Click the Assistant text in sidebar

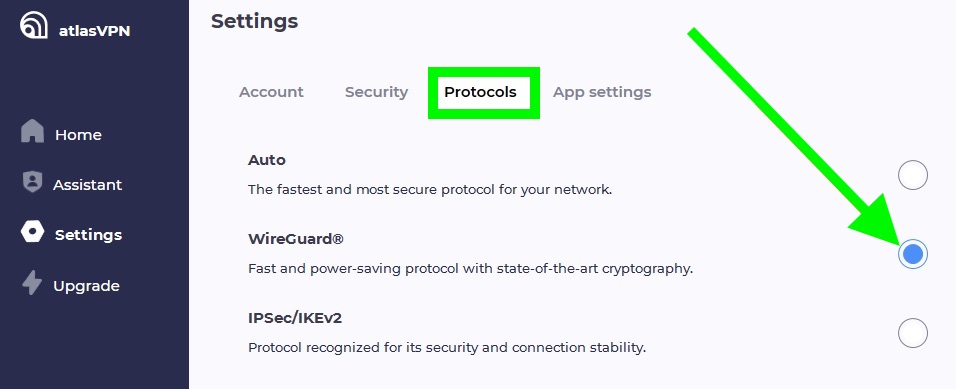click(87, 185)
